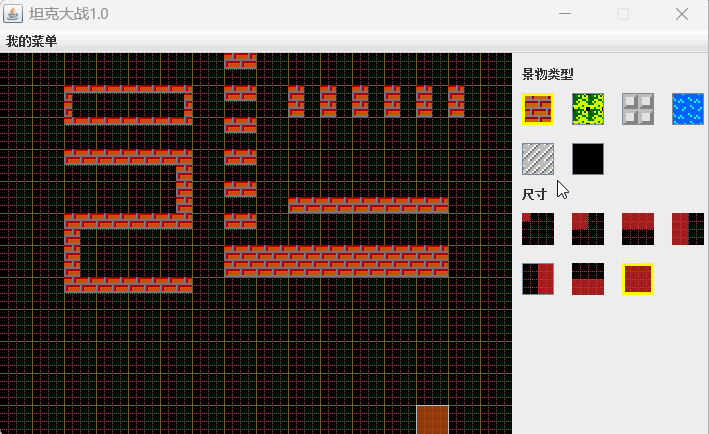Screen dimensions: 709x434
Task: Choose the blue water scenery type
Action: pos(688,109)
